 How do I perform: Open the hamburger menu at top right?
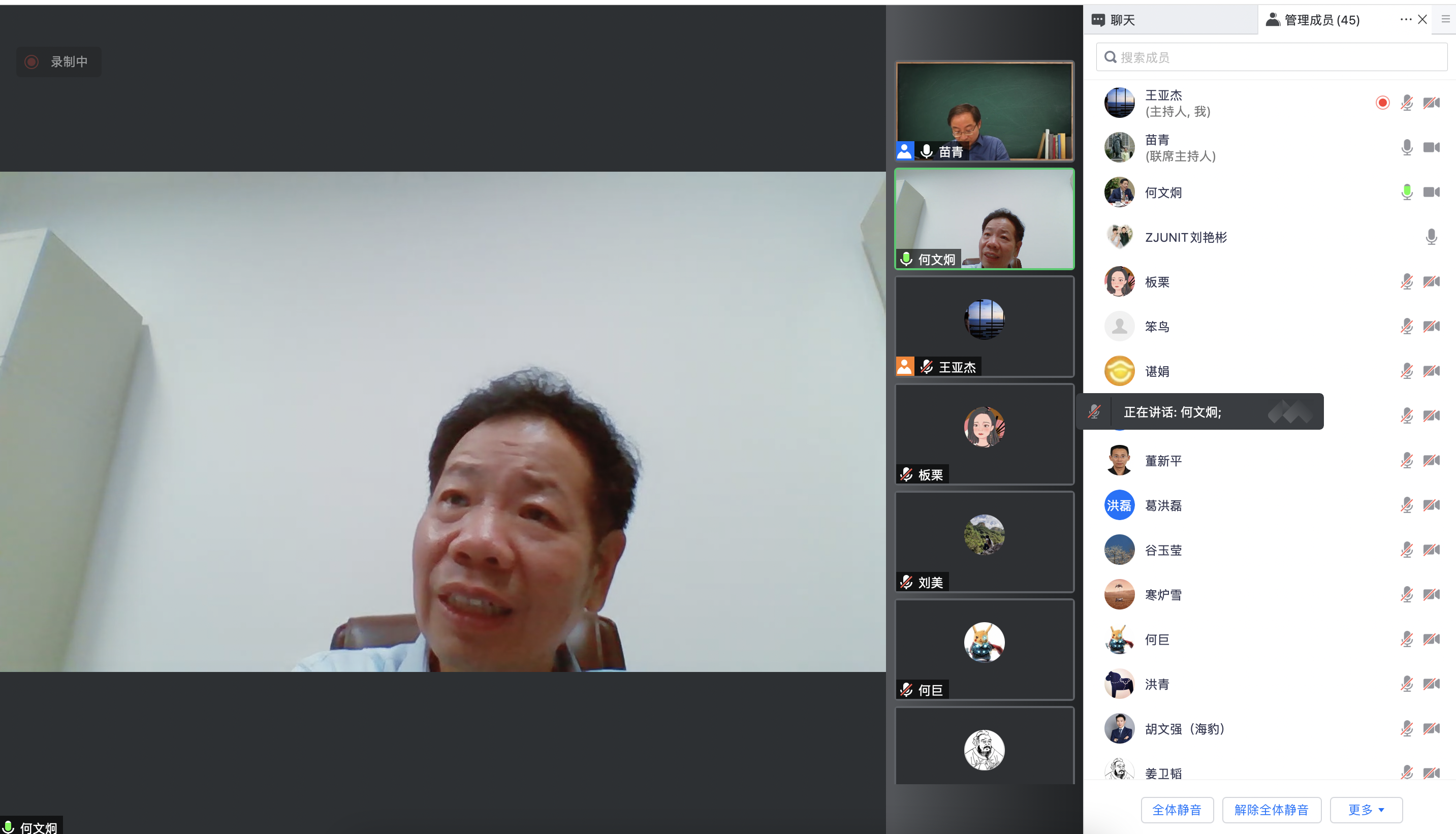point(1445,19)
